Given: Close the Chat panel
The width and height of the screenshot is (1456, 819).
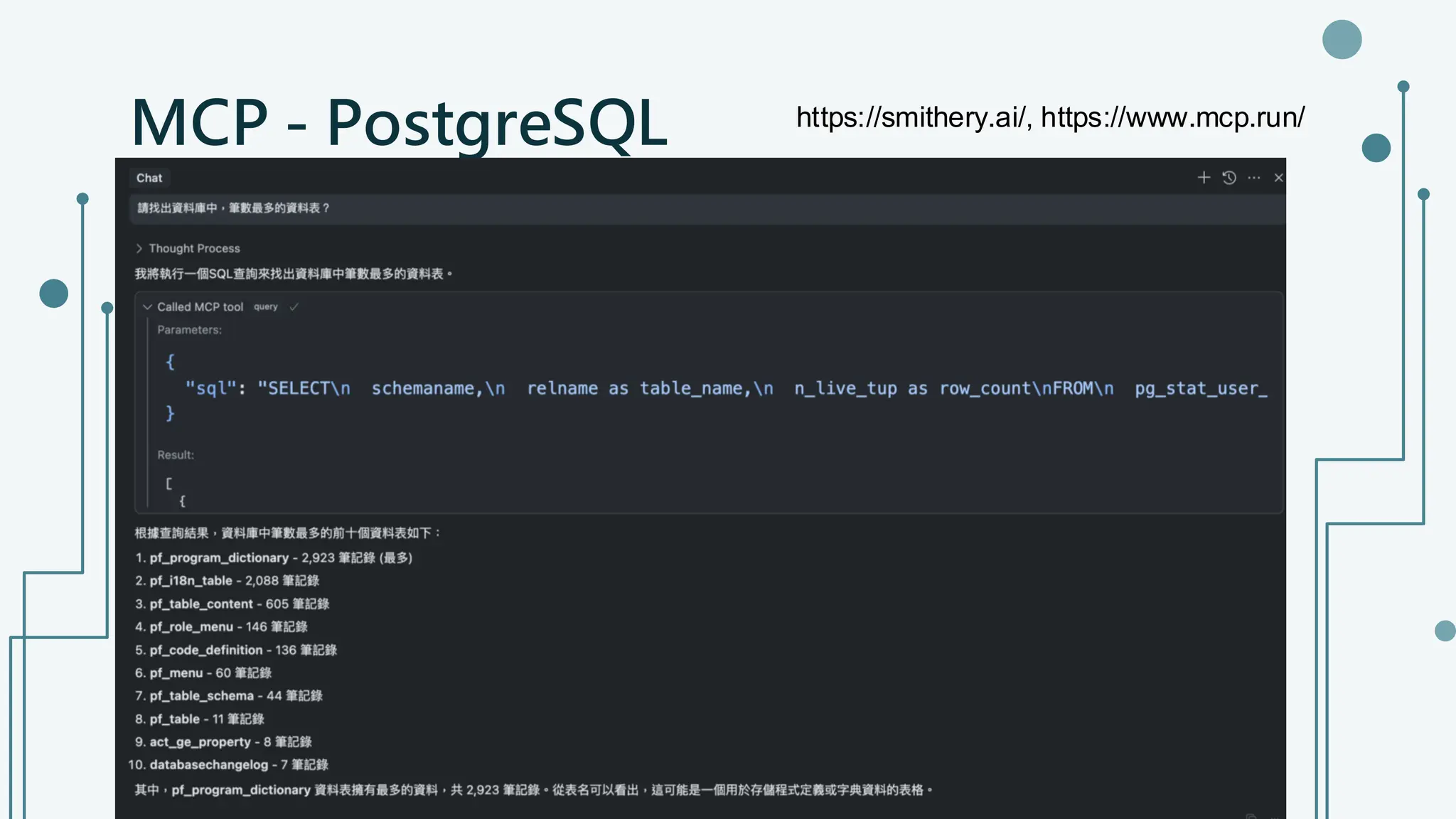Looking at the screenshot, I should click(x=1278, y=178).
